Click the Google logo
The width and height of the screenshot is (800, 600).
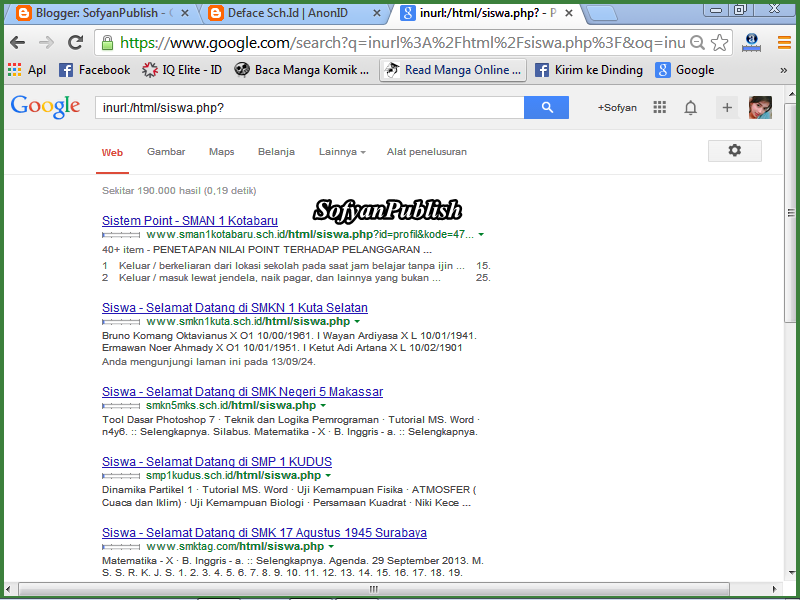[45, 107]
